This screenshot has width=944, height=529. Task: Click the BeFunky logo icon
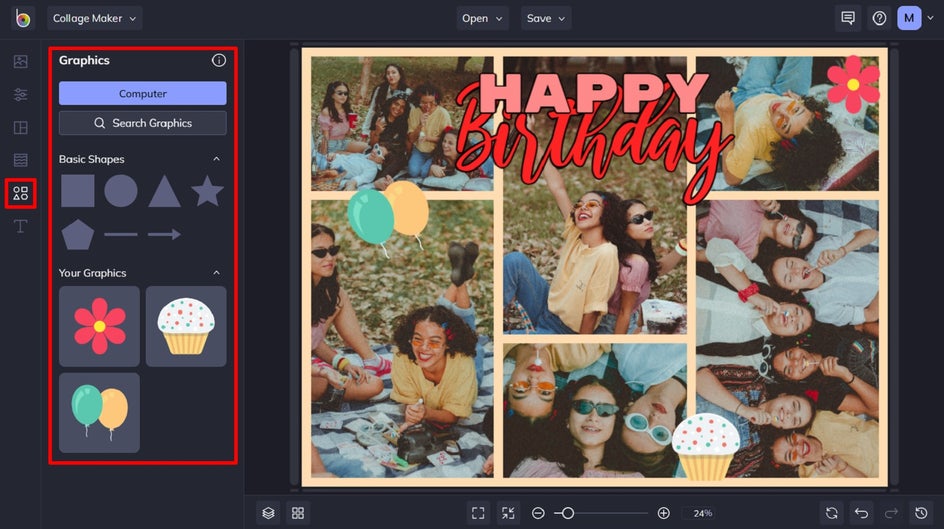pyautogui.click(x=23, y=19)
